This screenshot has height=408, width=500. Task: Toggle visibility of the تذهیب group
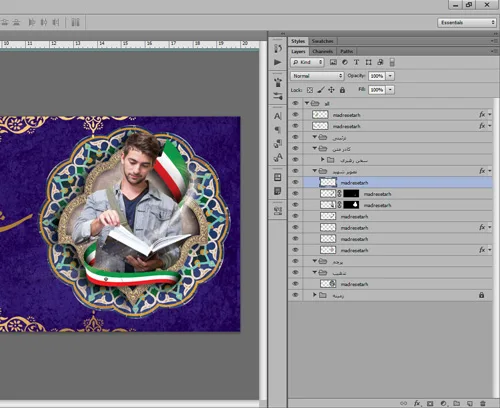tap(295, 273)
